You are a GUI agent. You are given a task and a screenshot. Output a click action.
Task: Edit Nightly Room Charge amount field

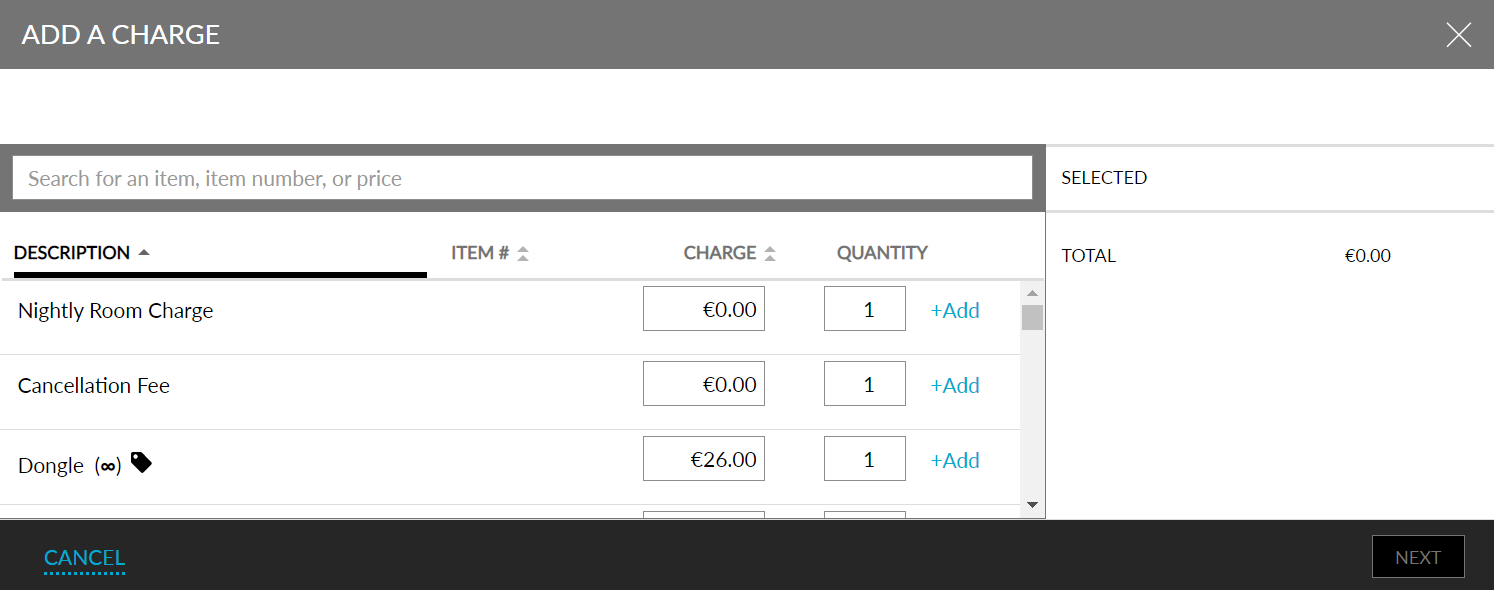click(x=704, y=308)
